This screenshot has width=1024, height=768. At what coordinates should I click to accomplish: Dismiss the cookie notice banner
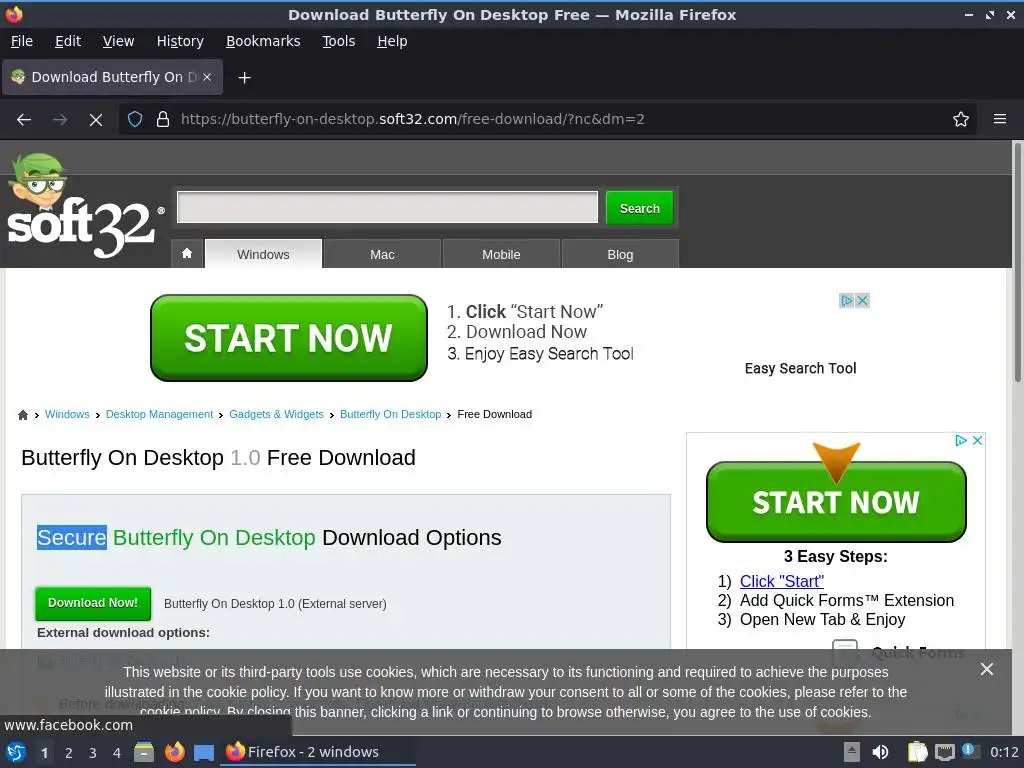[987, 669]
